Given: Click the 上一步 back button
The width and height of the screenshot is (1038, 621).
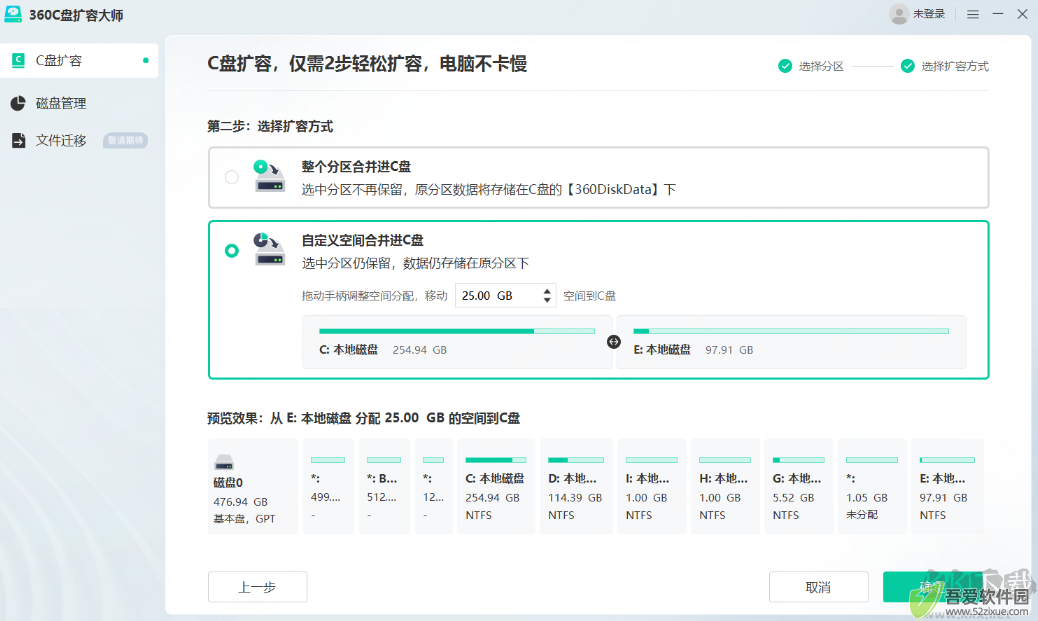Looking at the screenshot, I should click(258, 587).
